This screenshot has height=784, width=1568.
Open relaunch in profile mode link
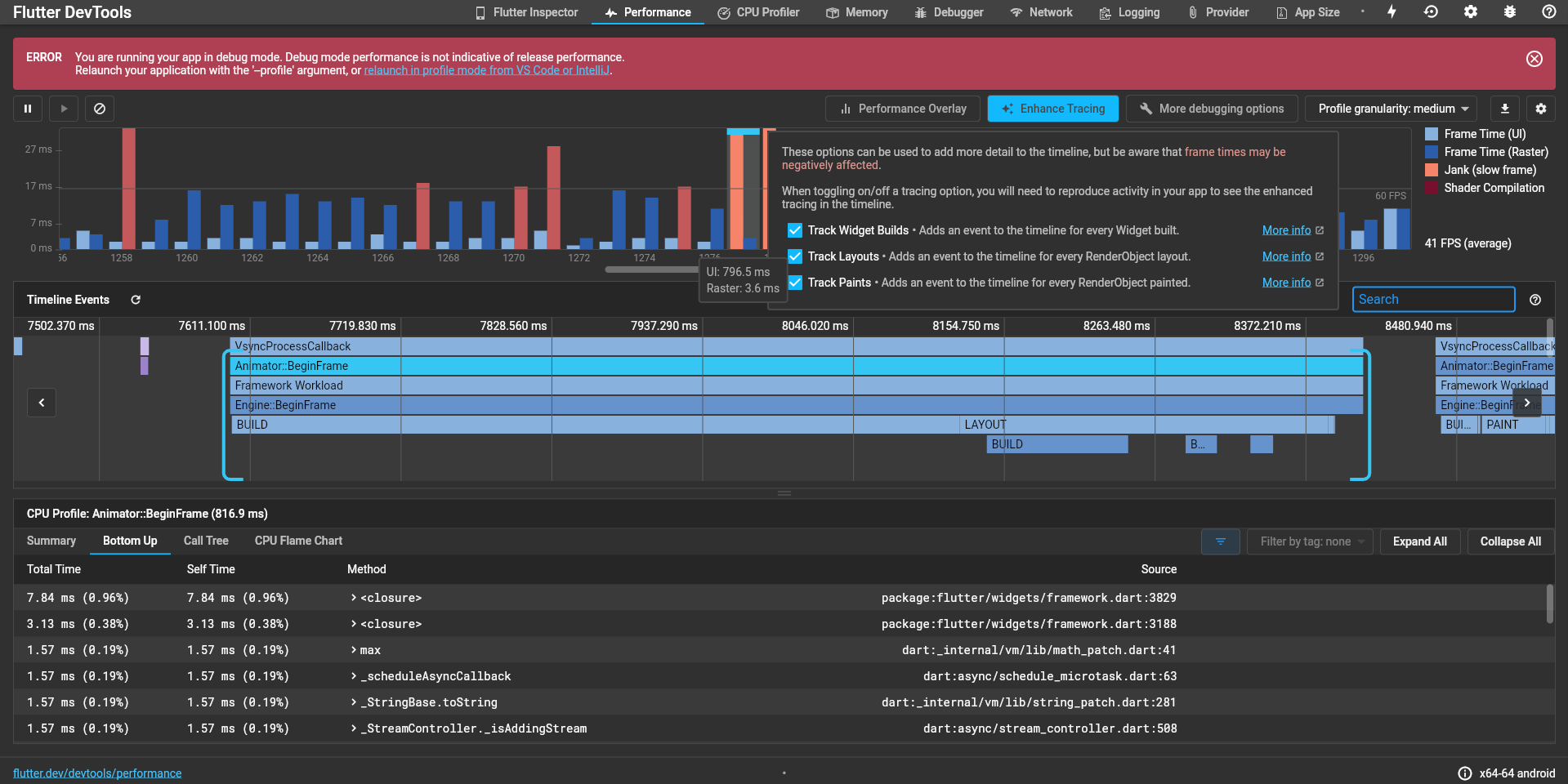[487, 70]
